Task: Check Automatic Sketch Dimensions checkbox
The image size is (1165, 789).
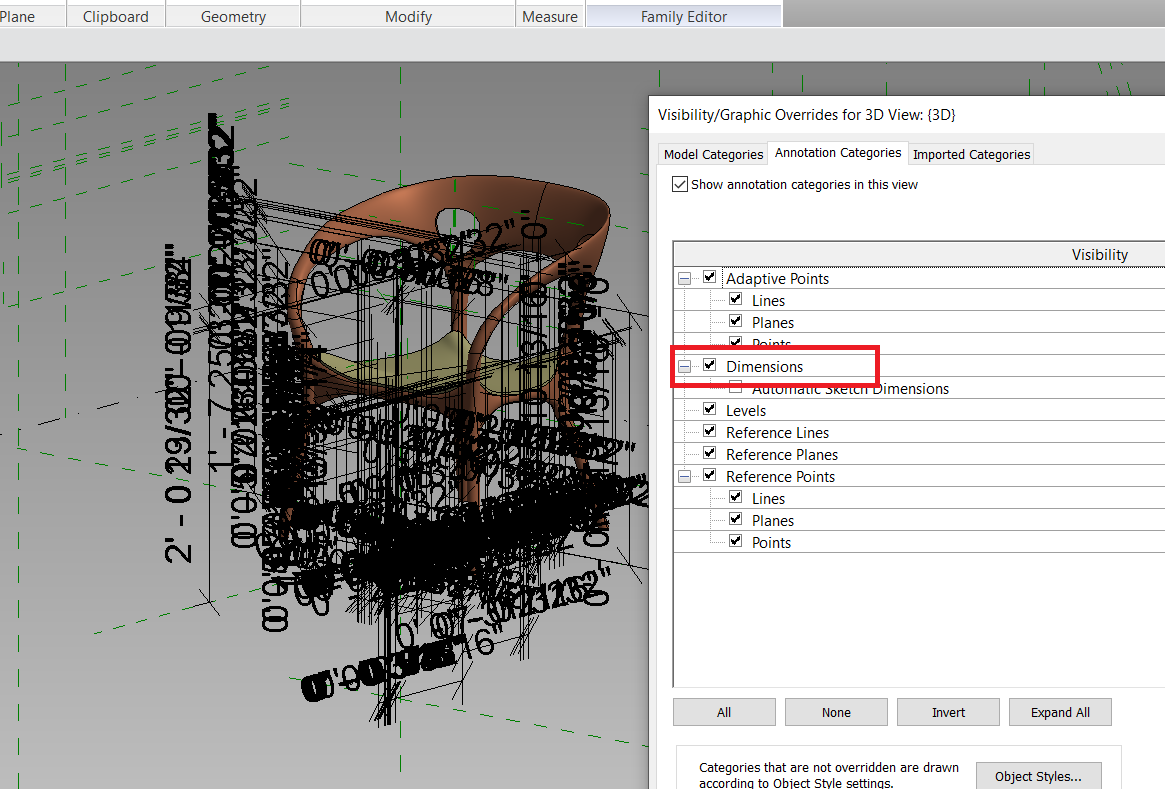Action: (736, 386)
